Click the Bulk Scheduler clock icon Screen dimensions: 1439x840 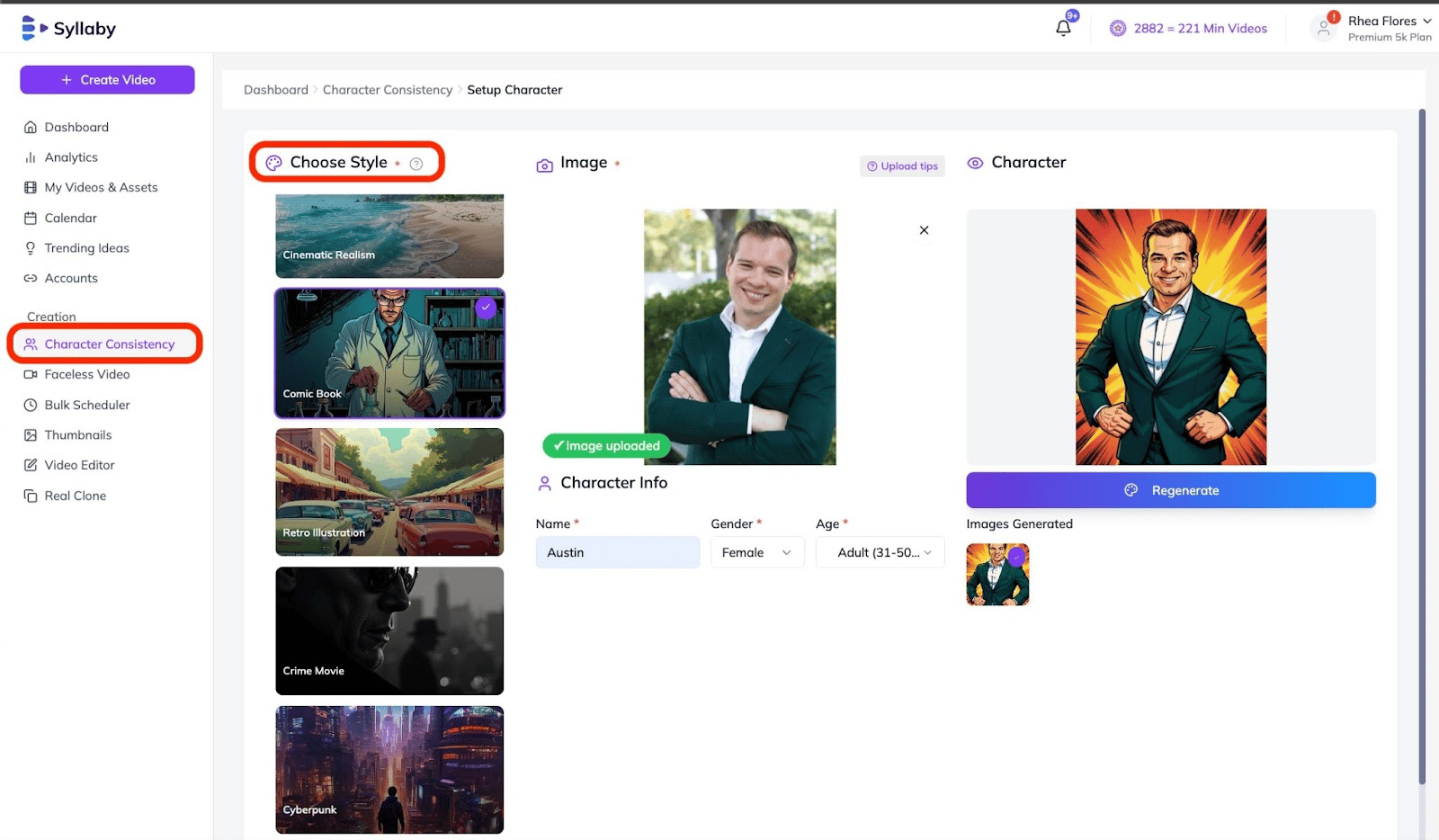[31, 406]
